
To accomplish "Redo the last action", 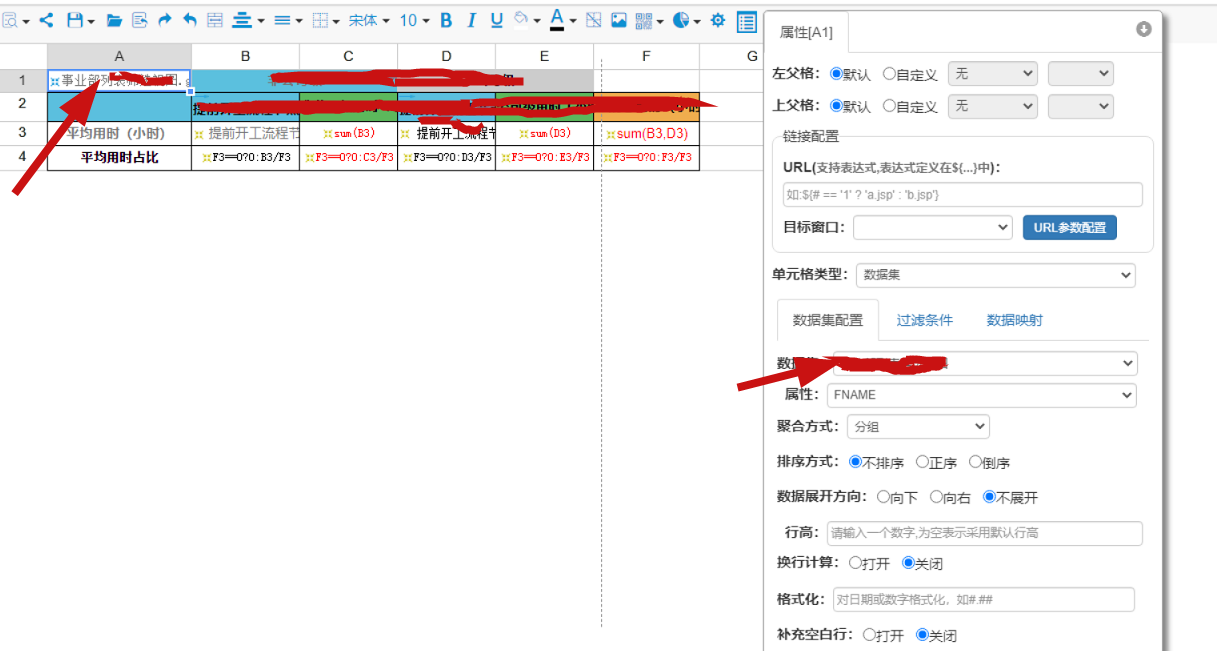I will click(165, 20).
